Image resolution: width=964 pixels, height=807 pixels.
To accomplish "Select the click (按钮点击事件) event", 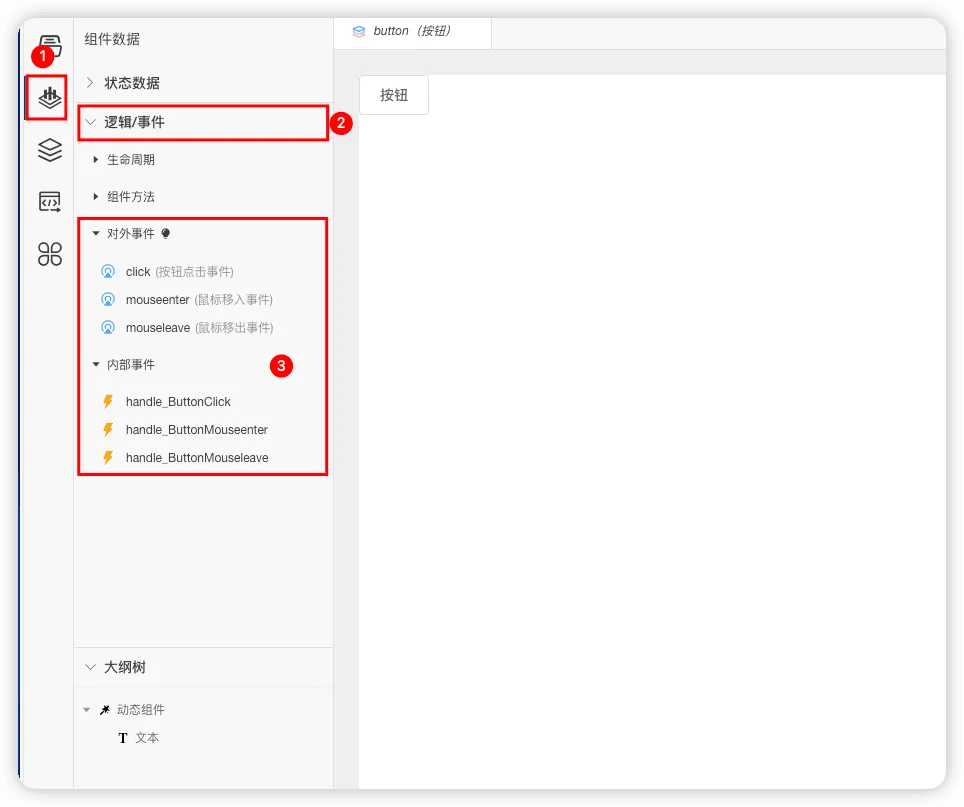I will [179, 272].
